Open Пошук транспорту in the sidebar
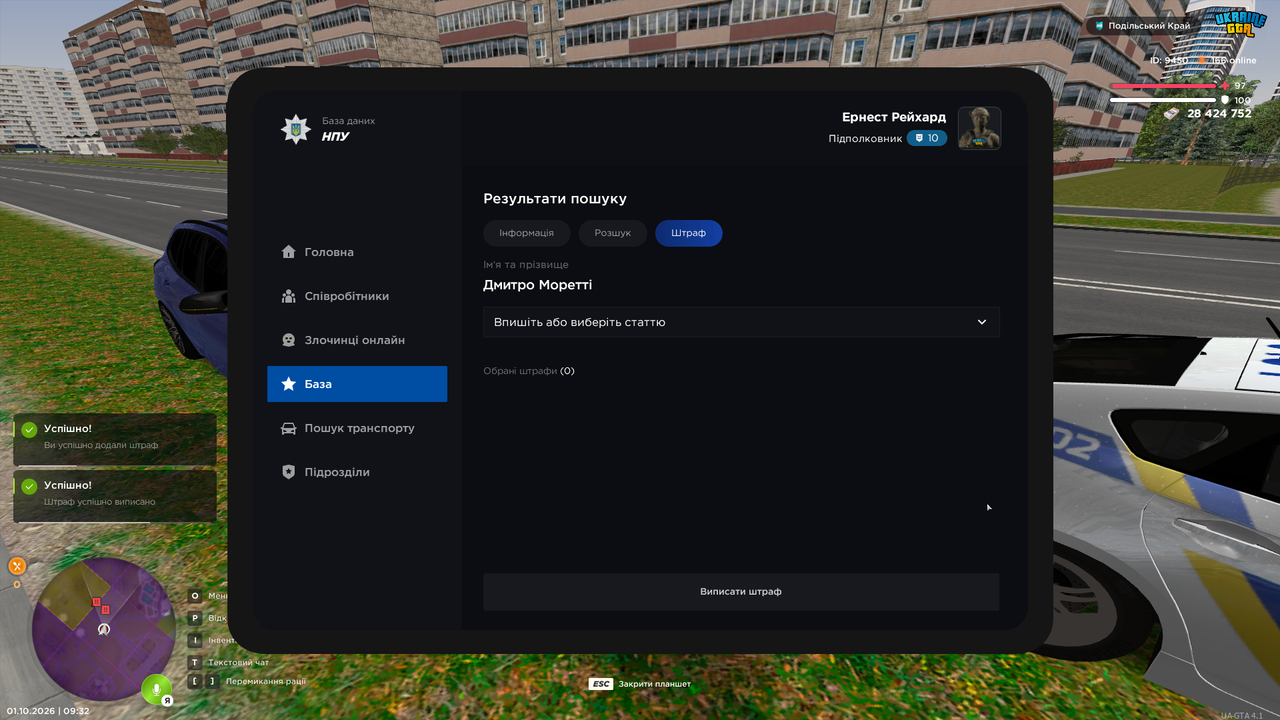 357,428
